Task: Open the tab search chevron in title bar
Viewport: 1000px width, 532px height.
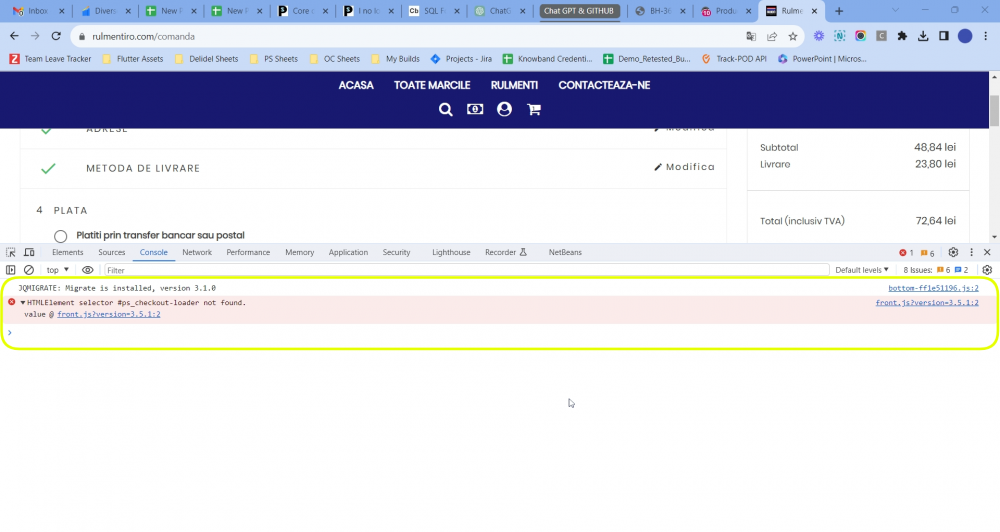Action: click(895, 11)
